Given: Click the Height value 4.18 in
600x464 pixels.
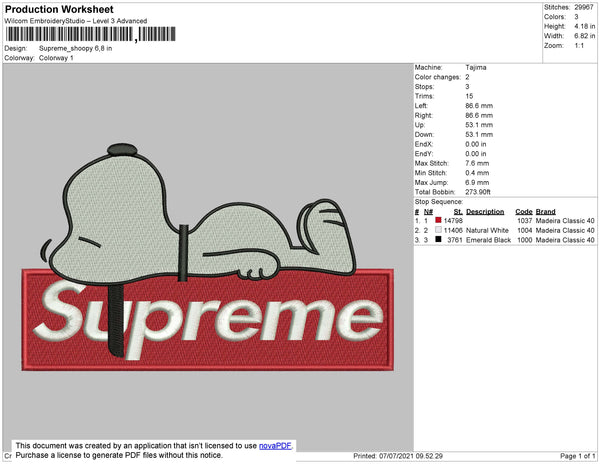Looking at the screenshot, I should (x=584, y=26).
